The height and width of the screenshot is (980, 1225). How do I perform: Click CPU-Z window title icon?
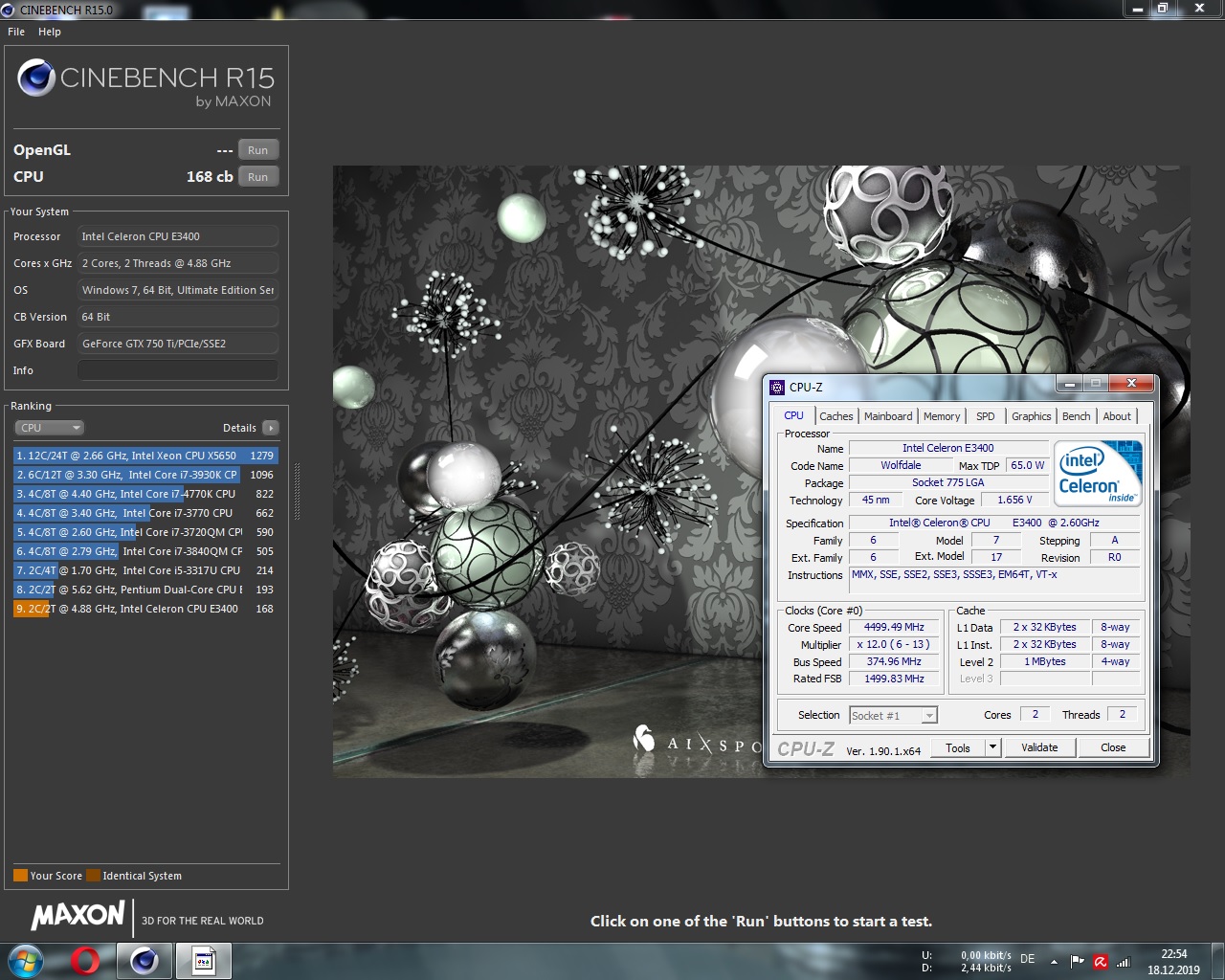(x=777, y=387)
